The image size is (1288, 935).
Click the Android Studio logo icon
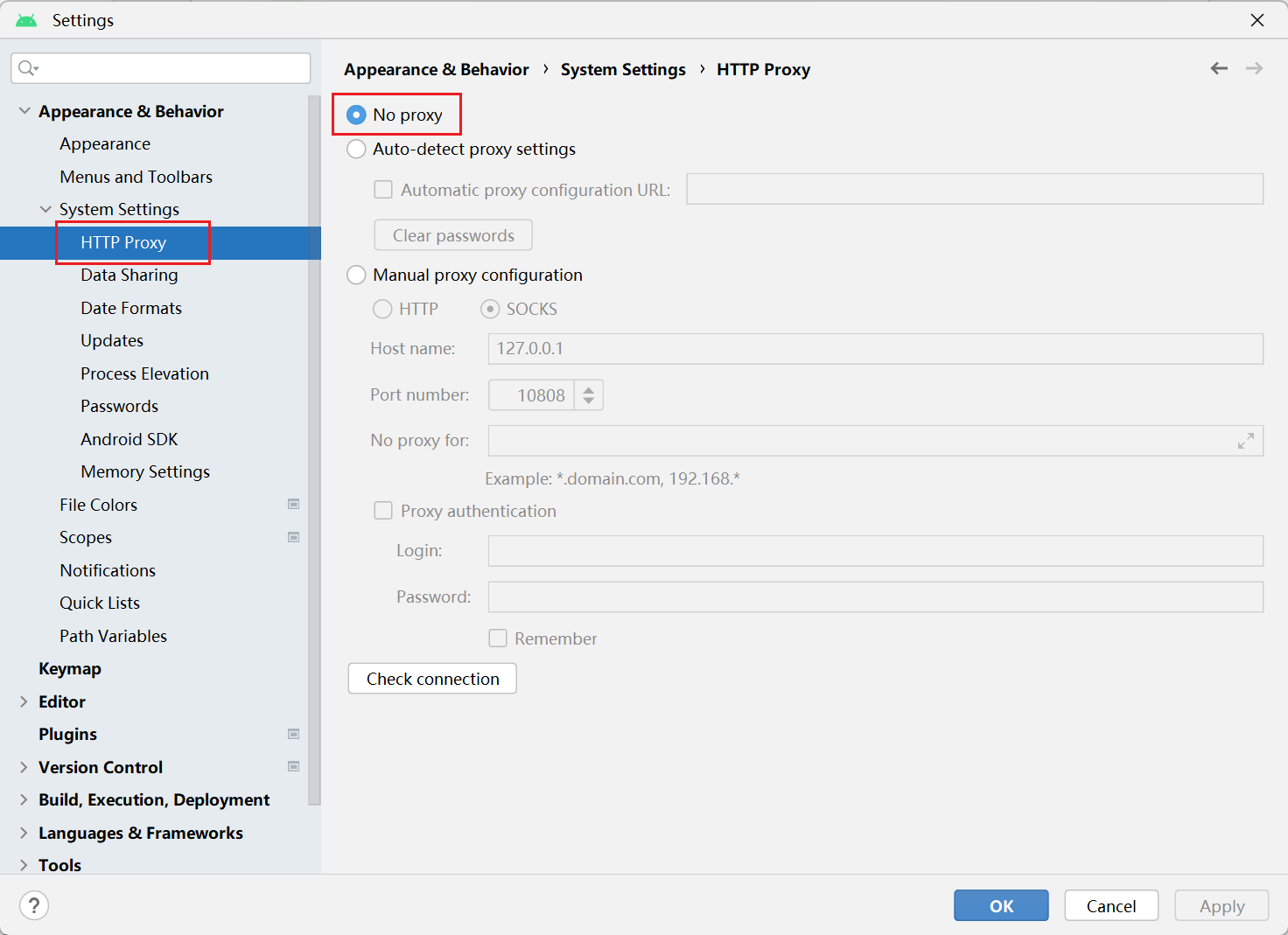click(26, 20)
